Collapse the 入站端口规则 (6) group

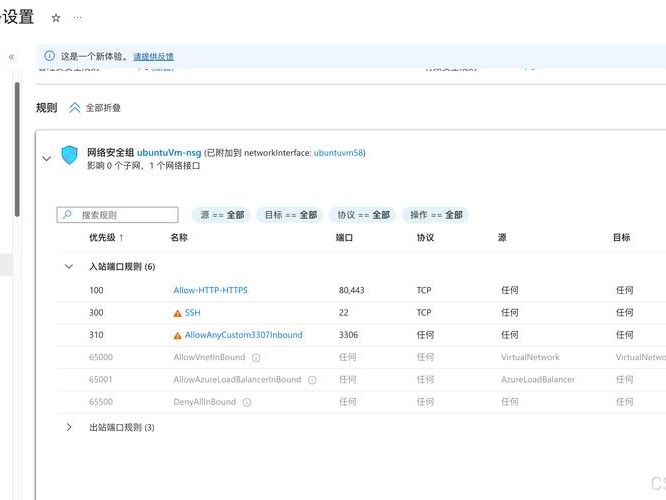coord(69,266)
